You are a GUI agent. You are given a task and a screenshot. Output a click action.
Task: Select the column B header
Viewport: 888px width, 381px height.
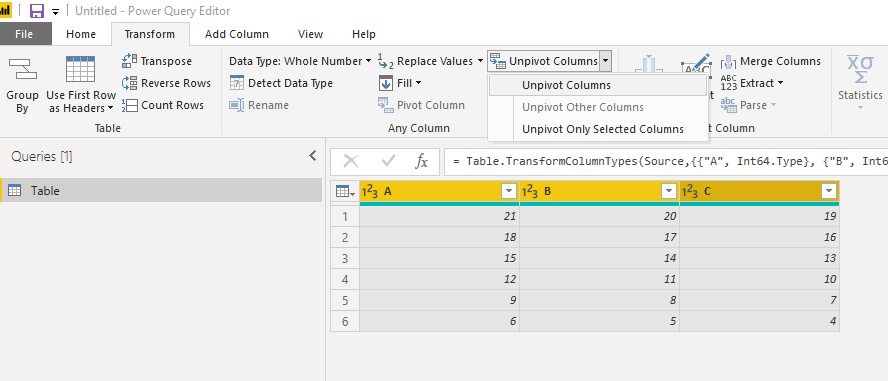pyautogui.click(x=599, y=191)
